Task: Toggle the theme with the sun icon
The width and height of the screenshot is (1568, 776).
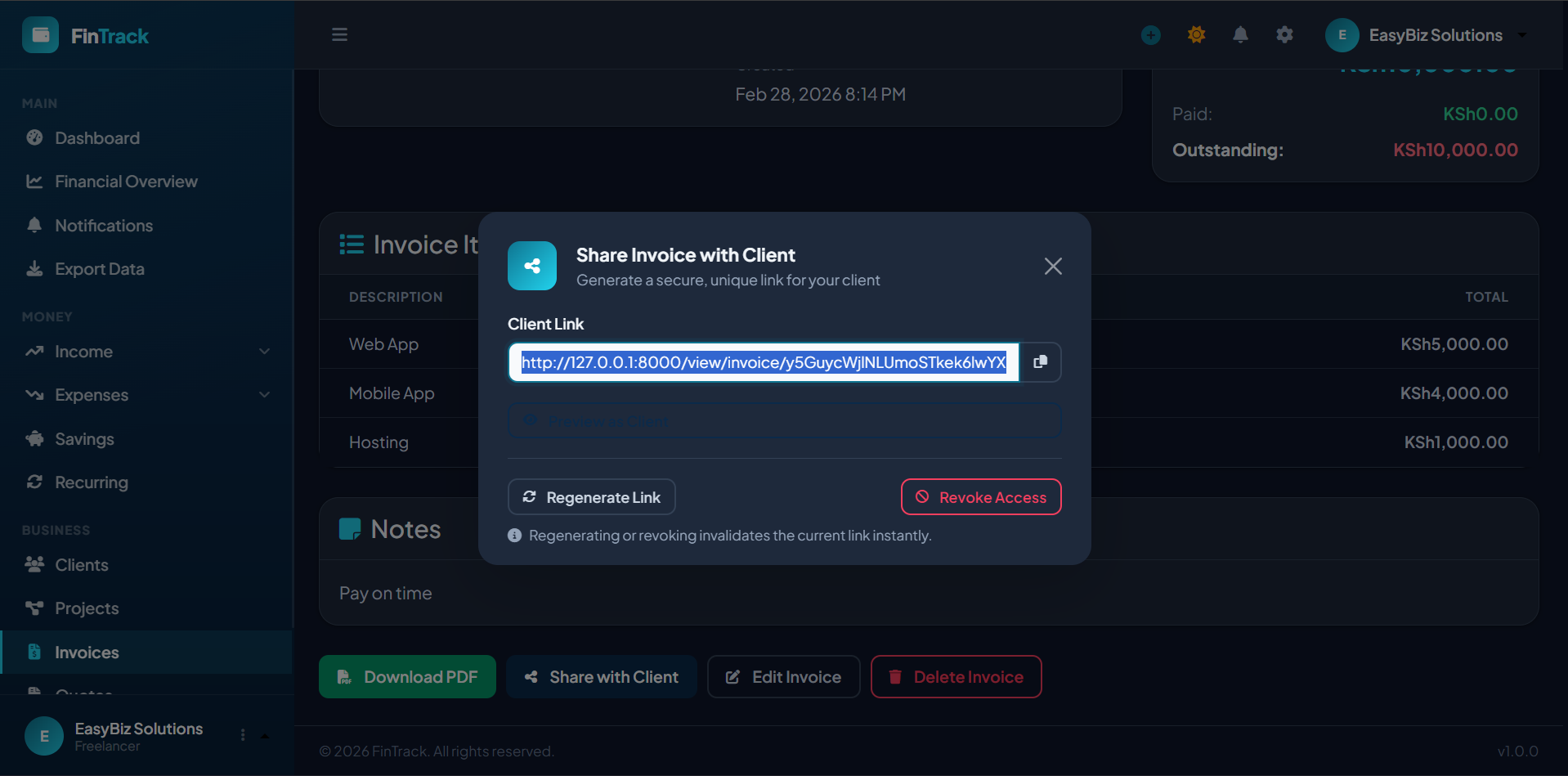Action: [x=1196, y=34]
